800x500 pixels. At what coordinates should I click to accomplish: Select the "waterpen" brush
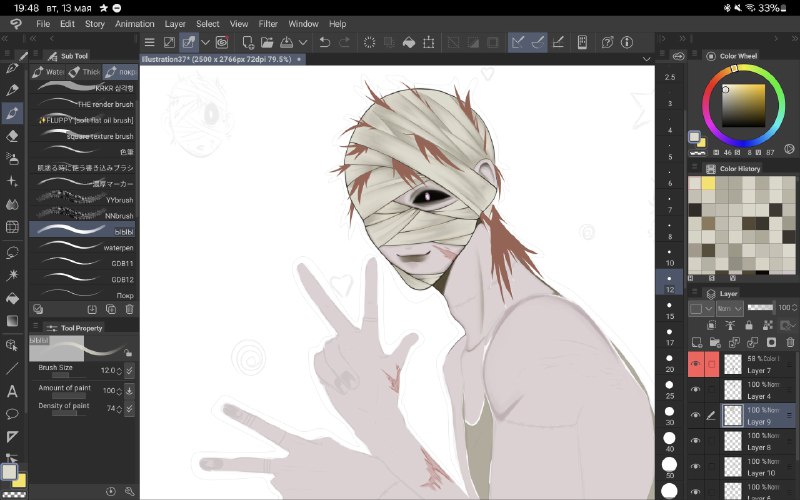pyautogui.click(x=83, y=247)
